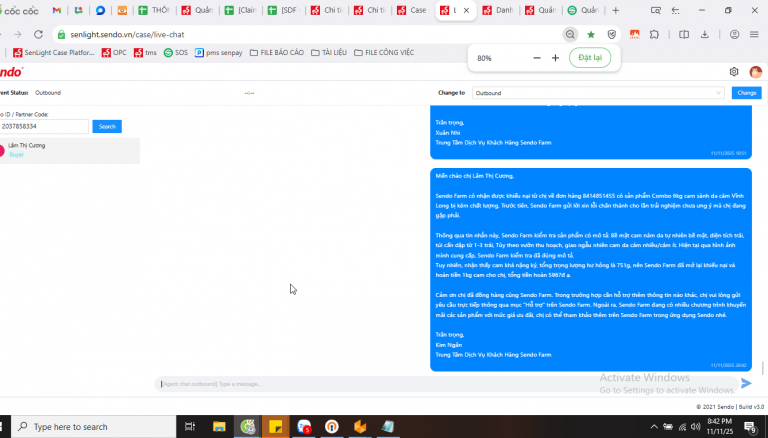Switch to the [Clain spreadsheet tab

[241, 10]
